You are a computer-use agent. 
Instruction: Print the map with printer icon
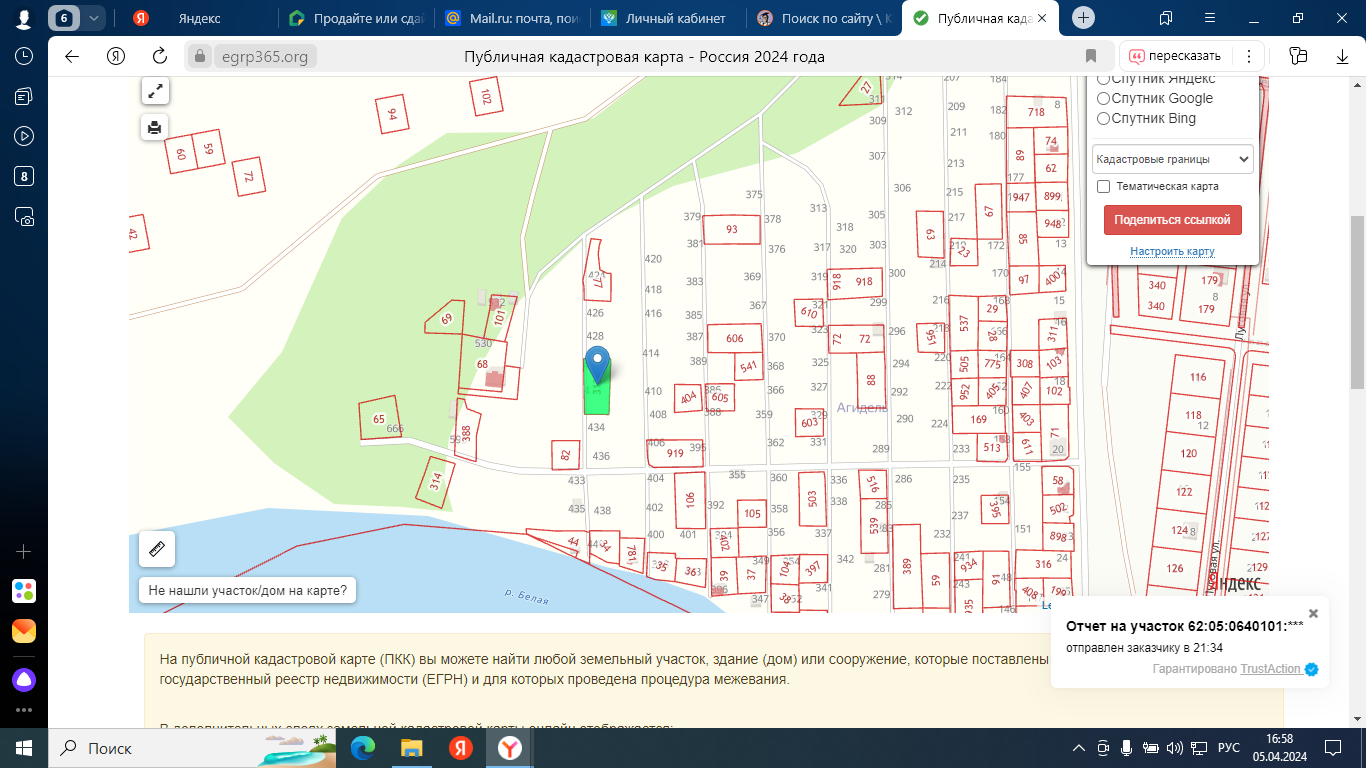click(x=155, y=127)
